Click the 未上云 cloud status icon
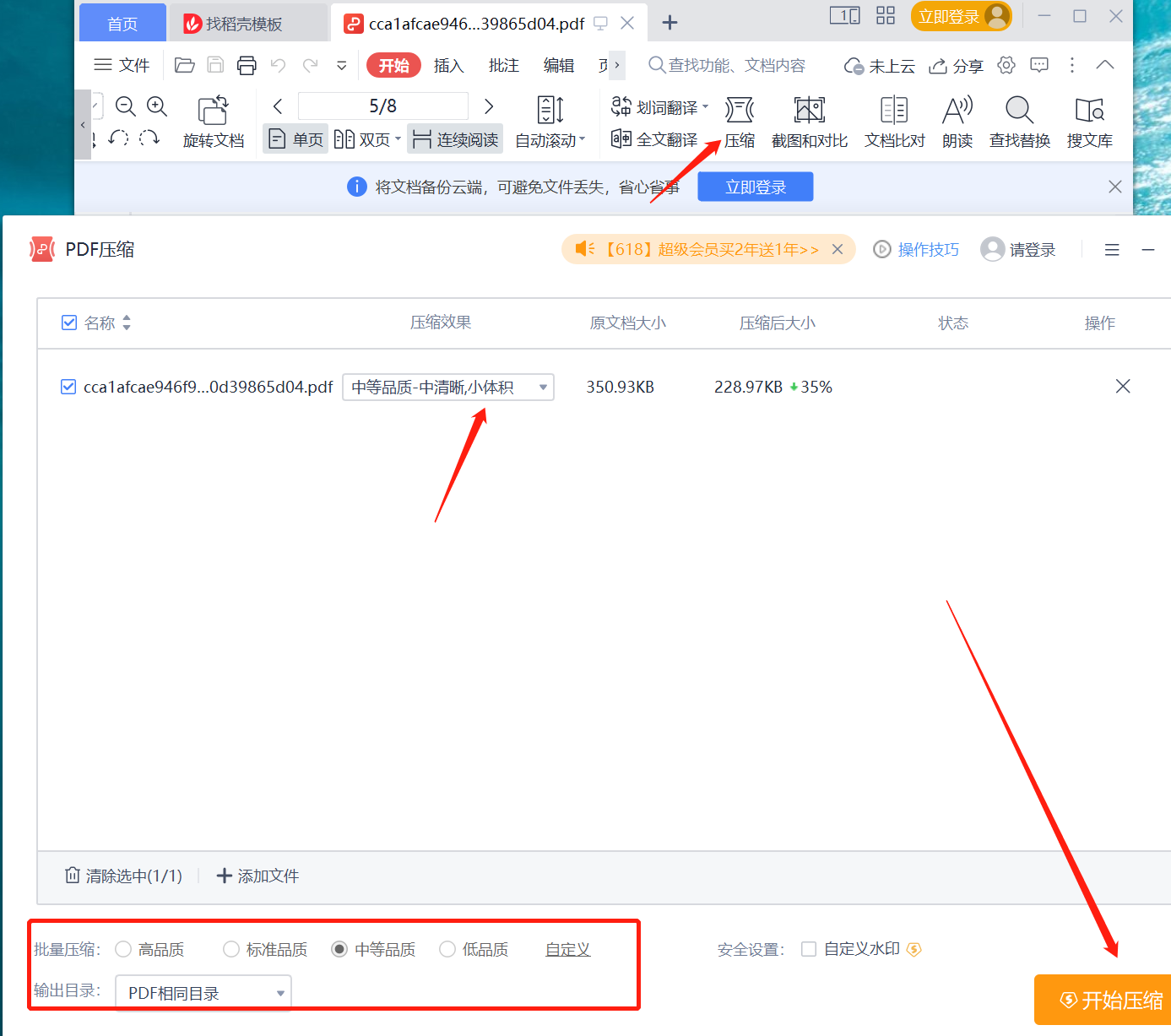The width and height of the screenshot is (1171, 1036). [x=879, y=66]
